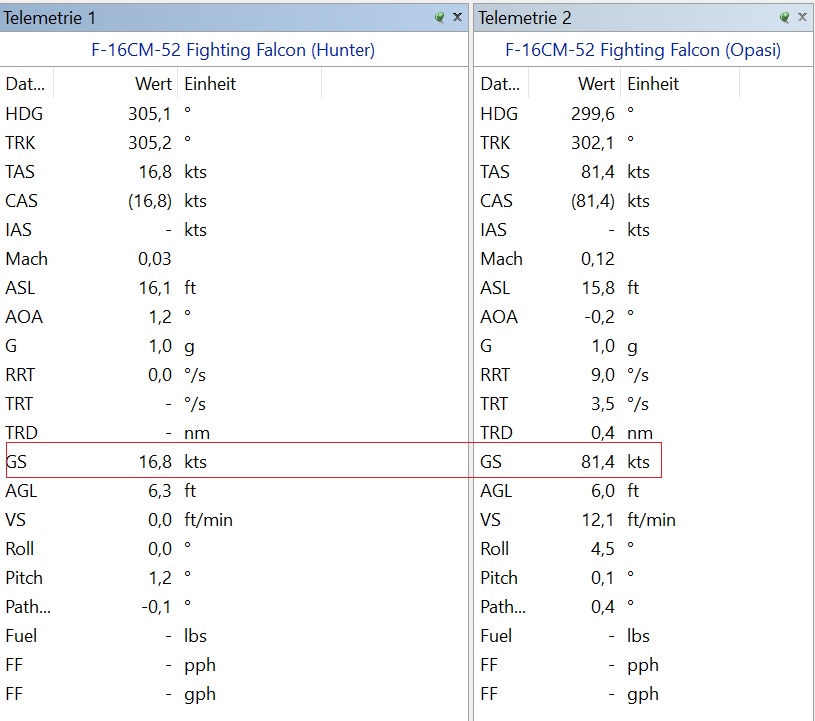
Task: Click the Wert column header in Telemetrie 2
Action: click(x=574, y=84)
